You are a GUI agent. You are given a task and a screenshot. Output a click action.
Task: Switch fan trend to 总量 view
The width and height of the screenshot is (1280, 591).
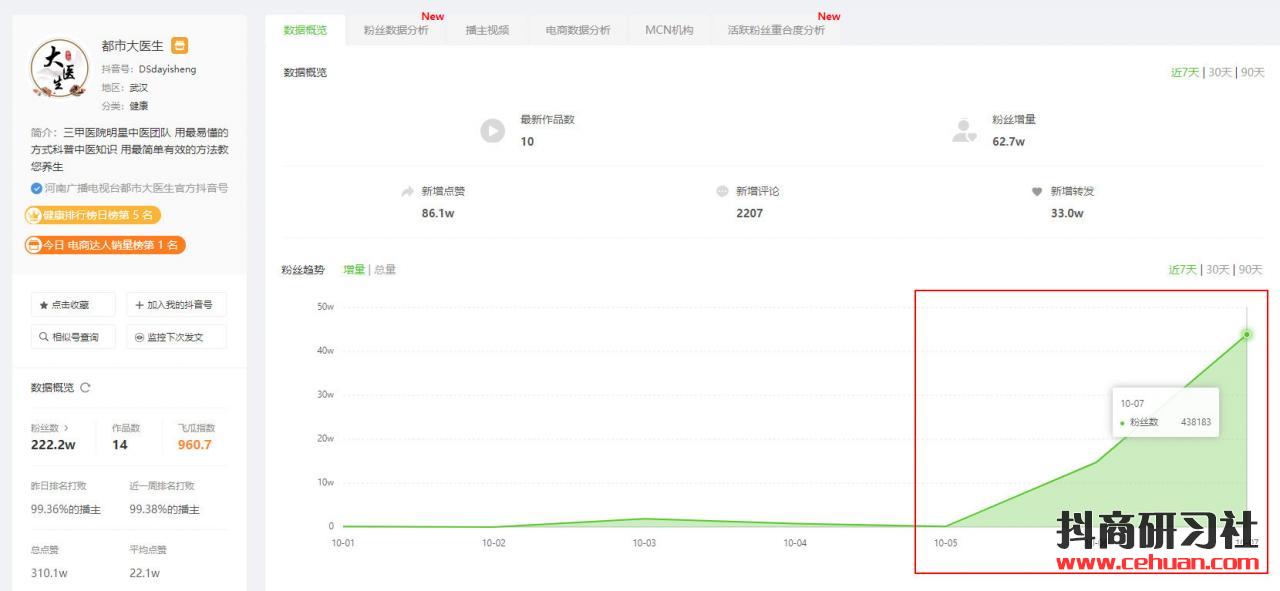click(x=385, y=270)
